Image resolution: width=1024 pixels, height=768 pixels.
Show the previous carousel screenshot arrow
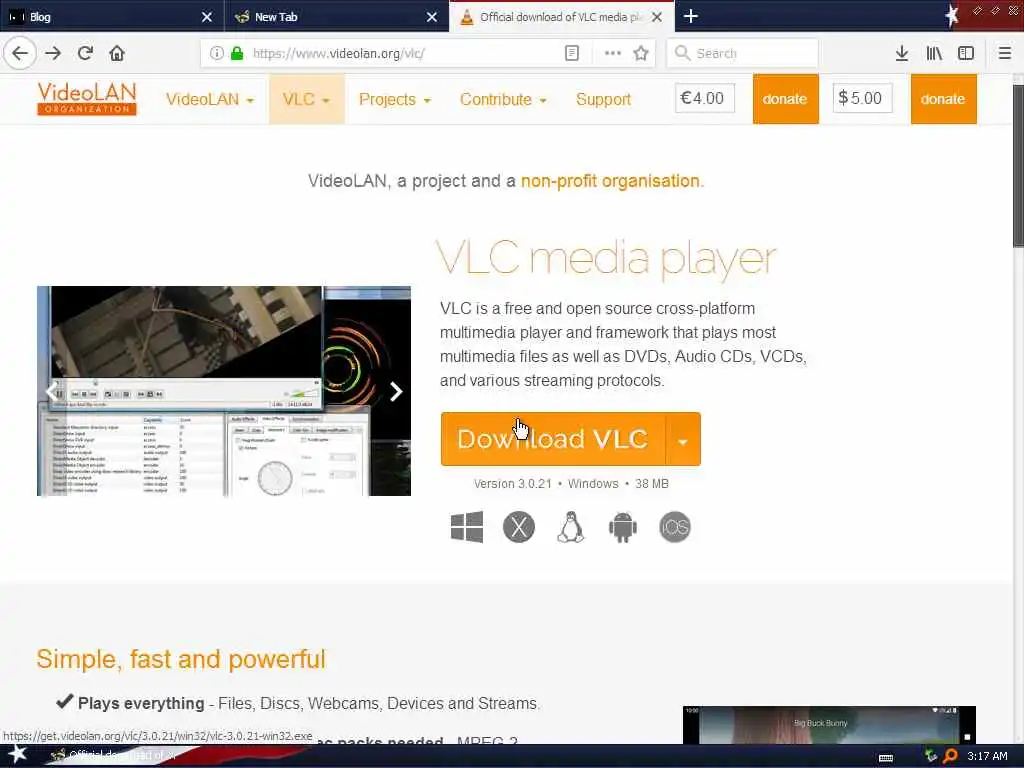tap(51, 392)
